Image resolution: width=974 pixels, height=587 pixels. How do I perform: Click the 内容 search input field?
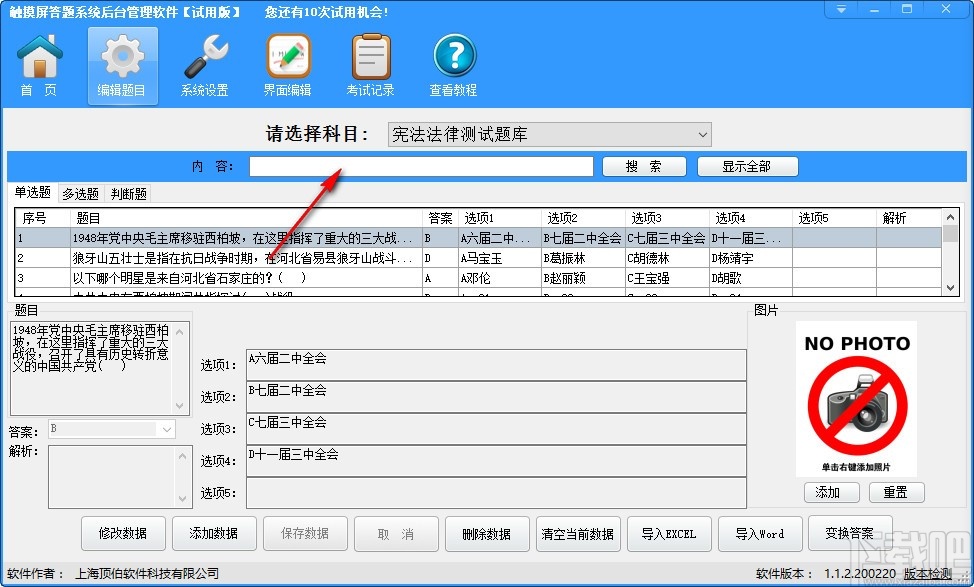coord(420,166)
